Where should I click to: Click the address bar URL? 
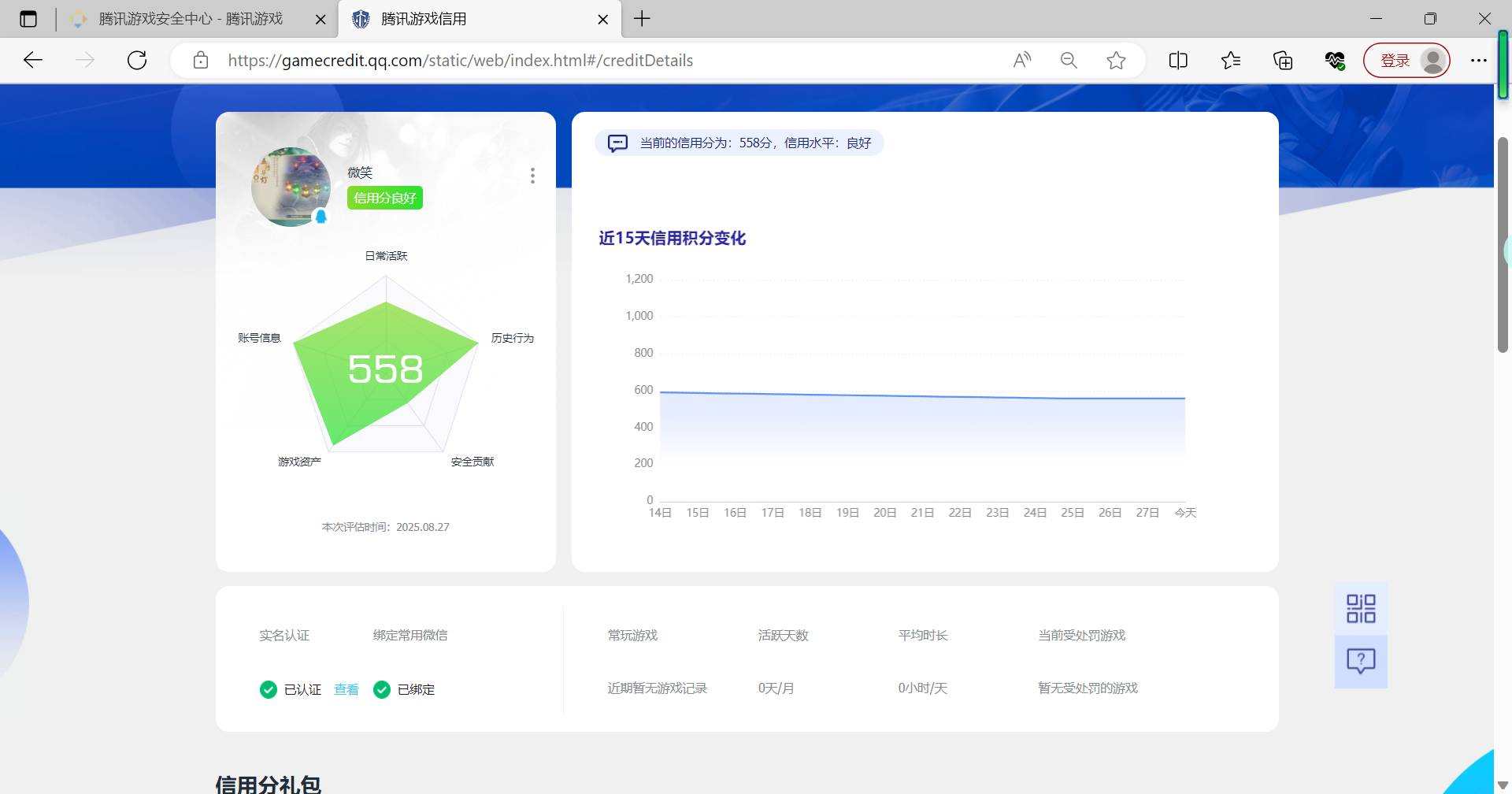461,61
